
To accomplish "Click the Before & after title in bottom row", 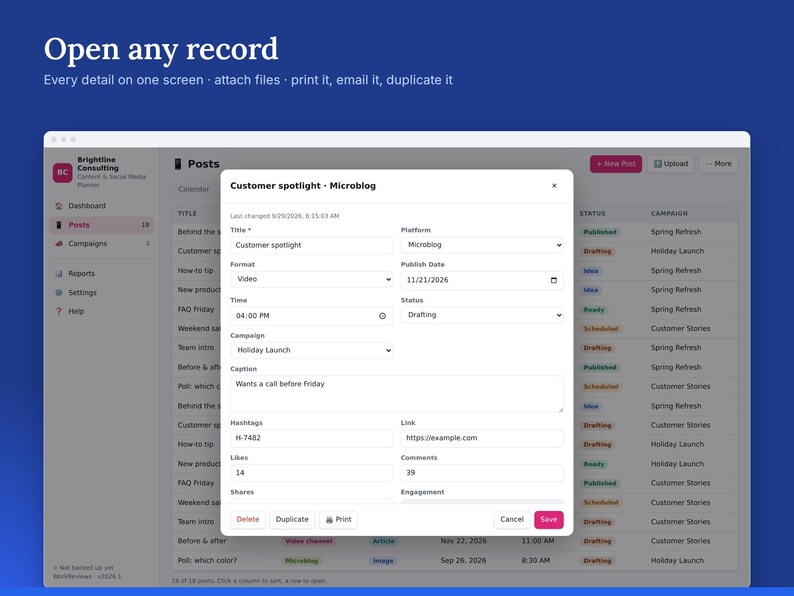I will [202, 541].
